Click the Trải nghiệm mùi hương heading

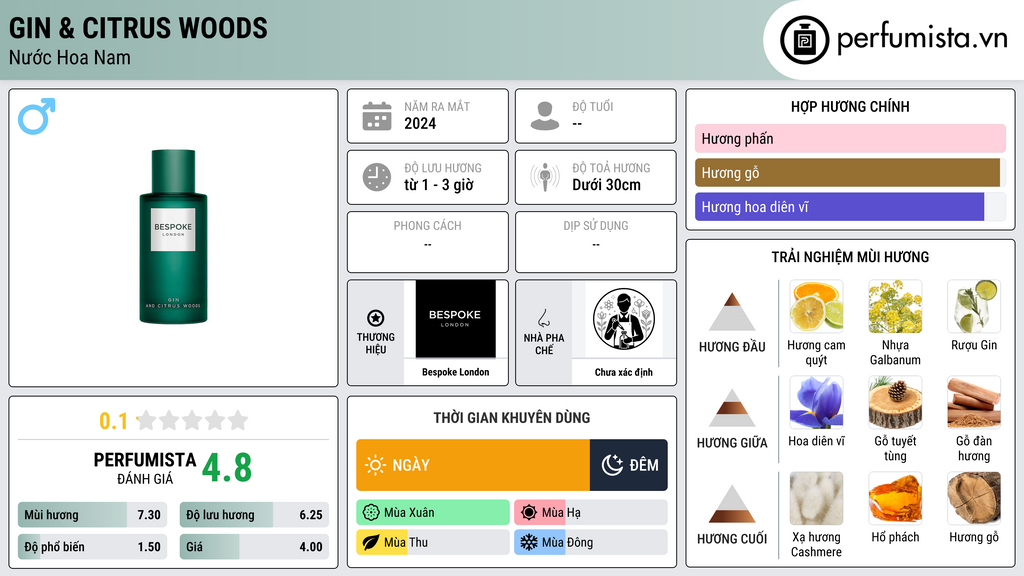850,257
